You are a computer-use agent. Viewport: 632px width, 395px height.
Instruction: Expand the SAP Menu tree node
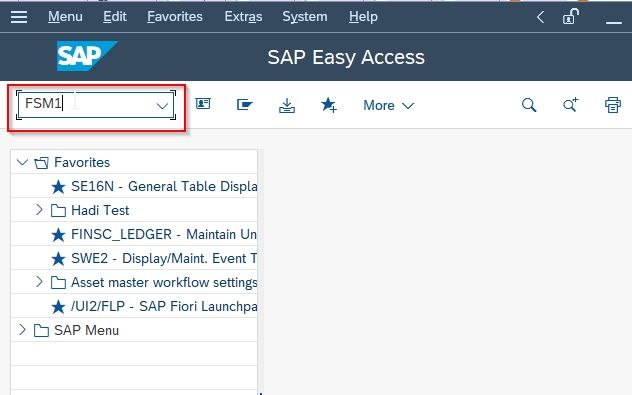[22, 330]
